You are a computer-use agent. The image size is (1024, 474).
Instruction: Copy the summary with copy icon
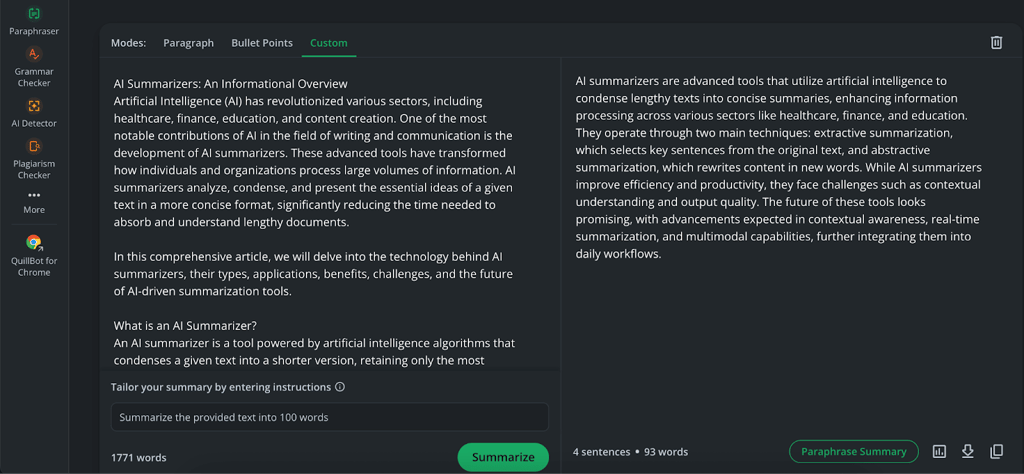point(997,451)
